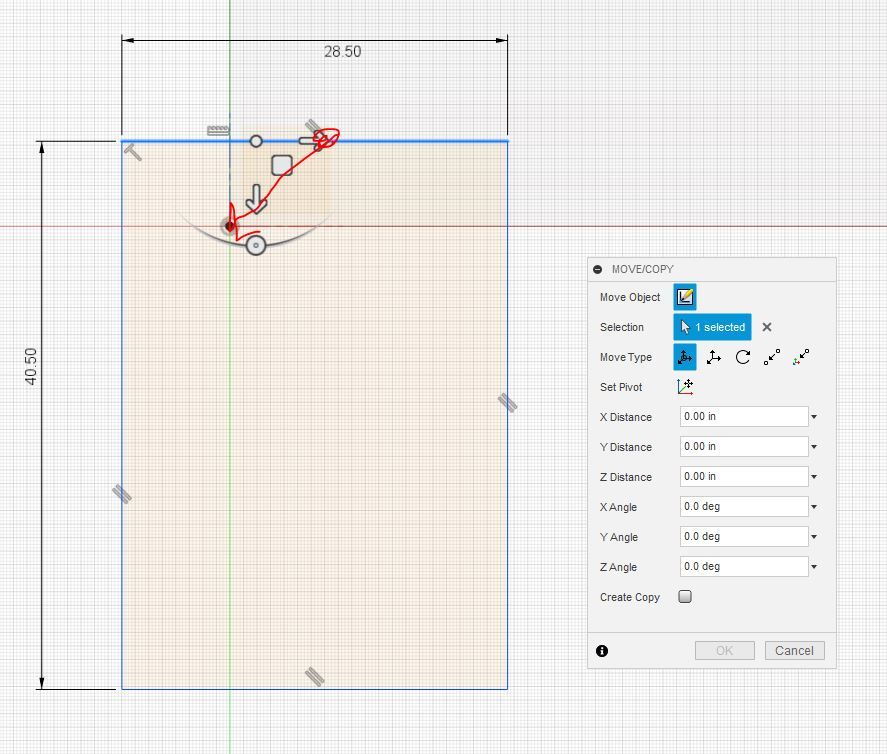The width and height of the screenshot is (887, 754).
Task: Focus the Z Distance input field
Action: coord(744,477)
